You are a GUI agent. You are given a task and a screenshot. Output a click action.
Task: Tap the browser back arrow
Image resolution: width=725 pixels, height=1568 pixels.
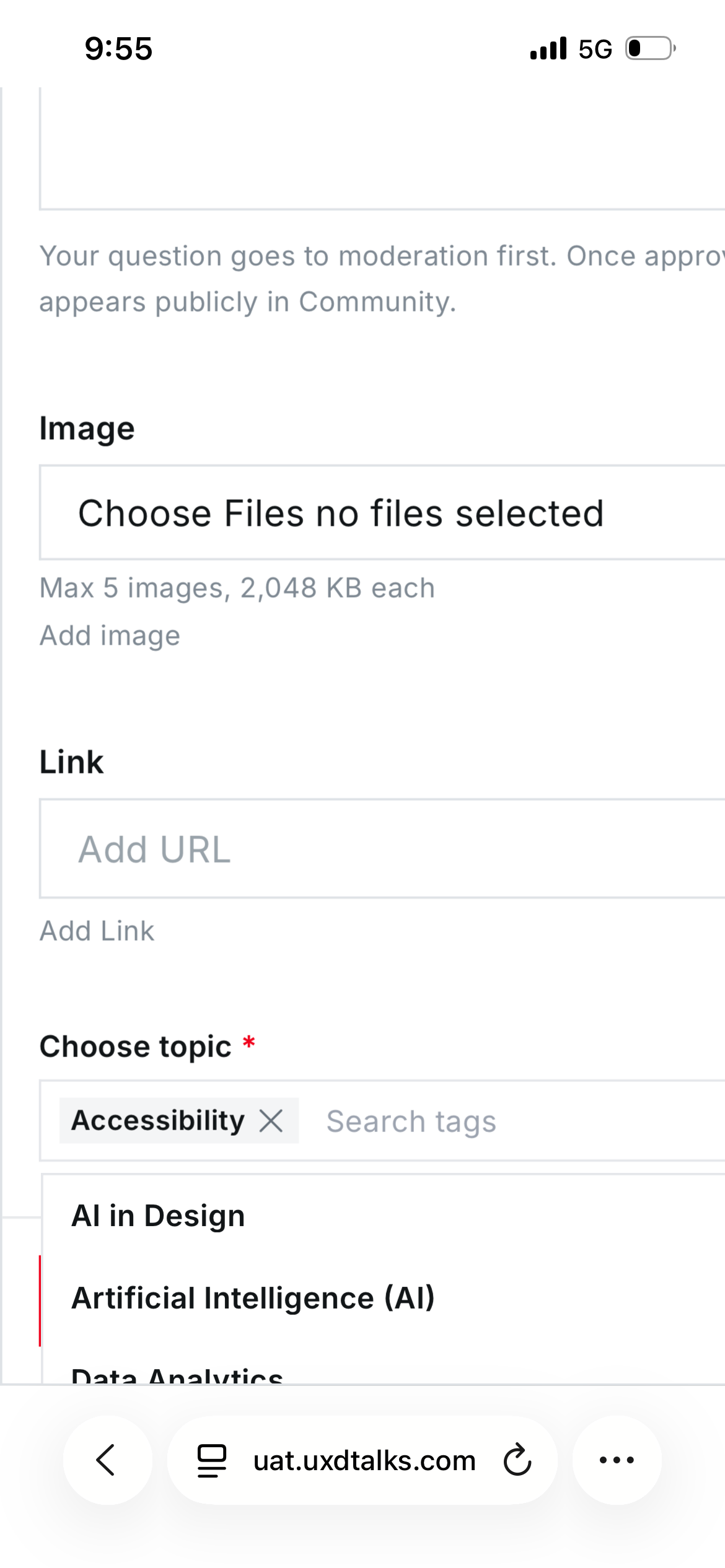coord(107,1460)
